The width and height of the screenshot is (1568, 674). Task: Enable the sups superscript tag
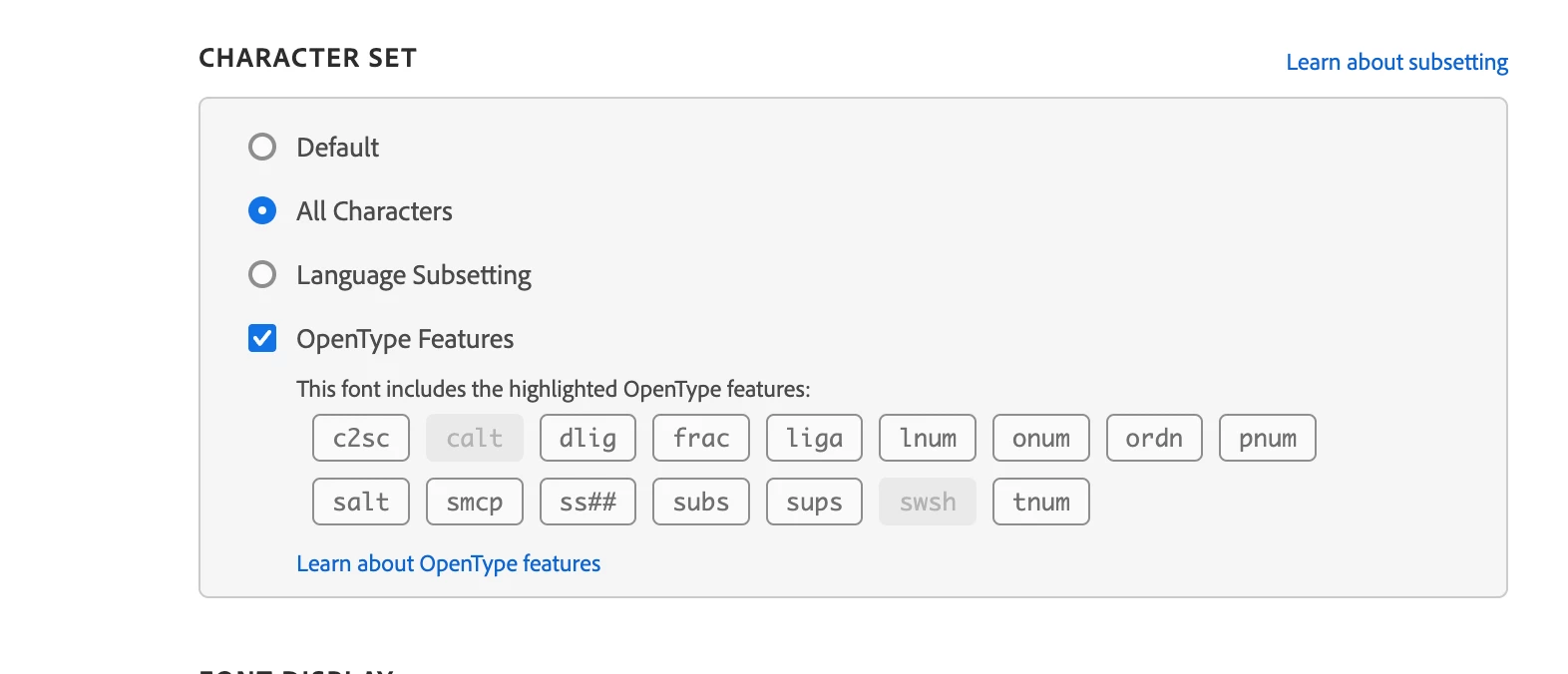pyautogui.click(x=814, y=502)
